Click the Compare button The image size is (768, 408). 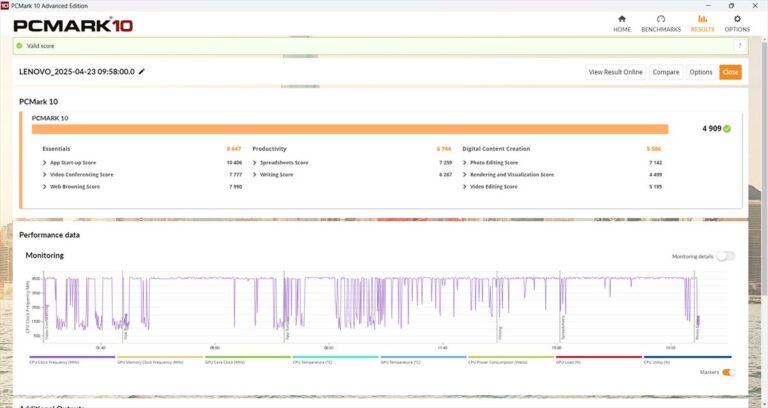(x=666, y=72)
